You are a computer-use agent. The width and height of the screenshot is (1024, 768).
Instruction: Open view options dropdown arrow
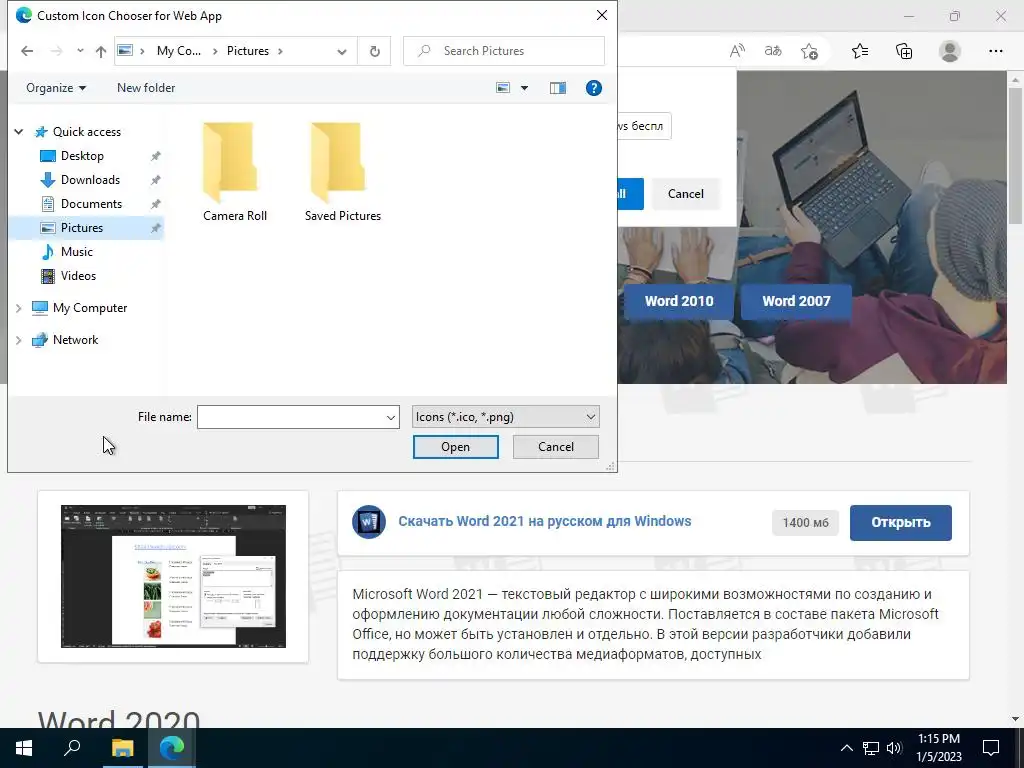click(524, 88)
